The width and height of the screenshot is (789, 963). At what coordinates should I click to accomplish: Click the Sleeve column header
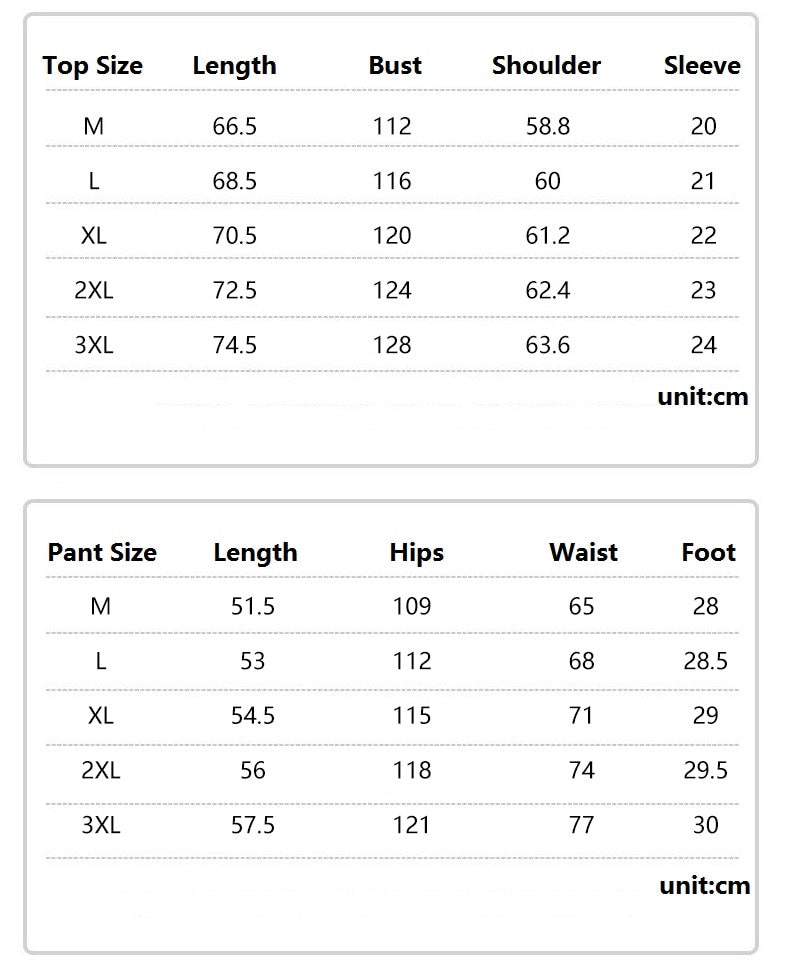click(x=702, y=66)
